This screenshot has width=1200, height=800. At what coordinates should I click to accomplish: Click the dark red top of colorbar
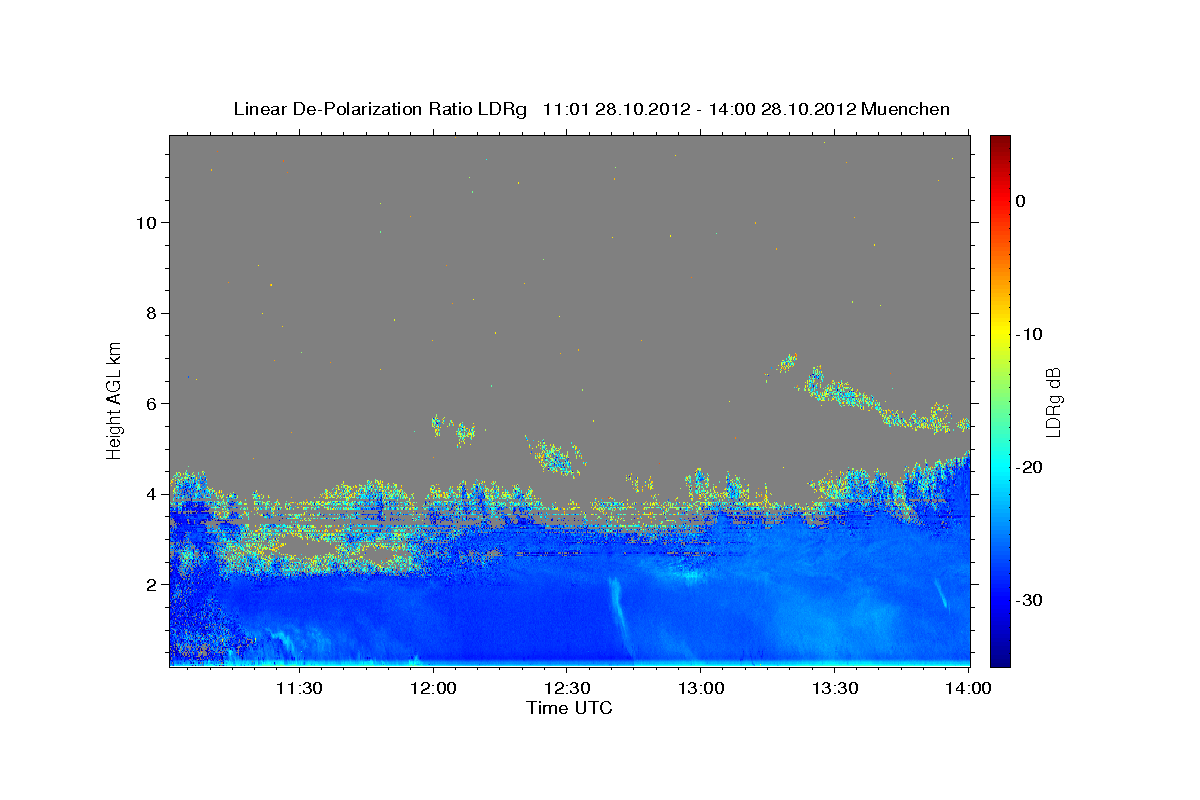point(1000,145)
